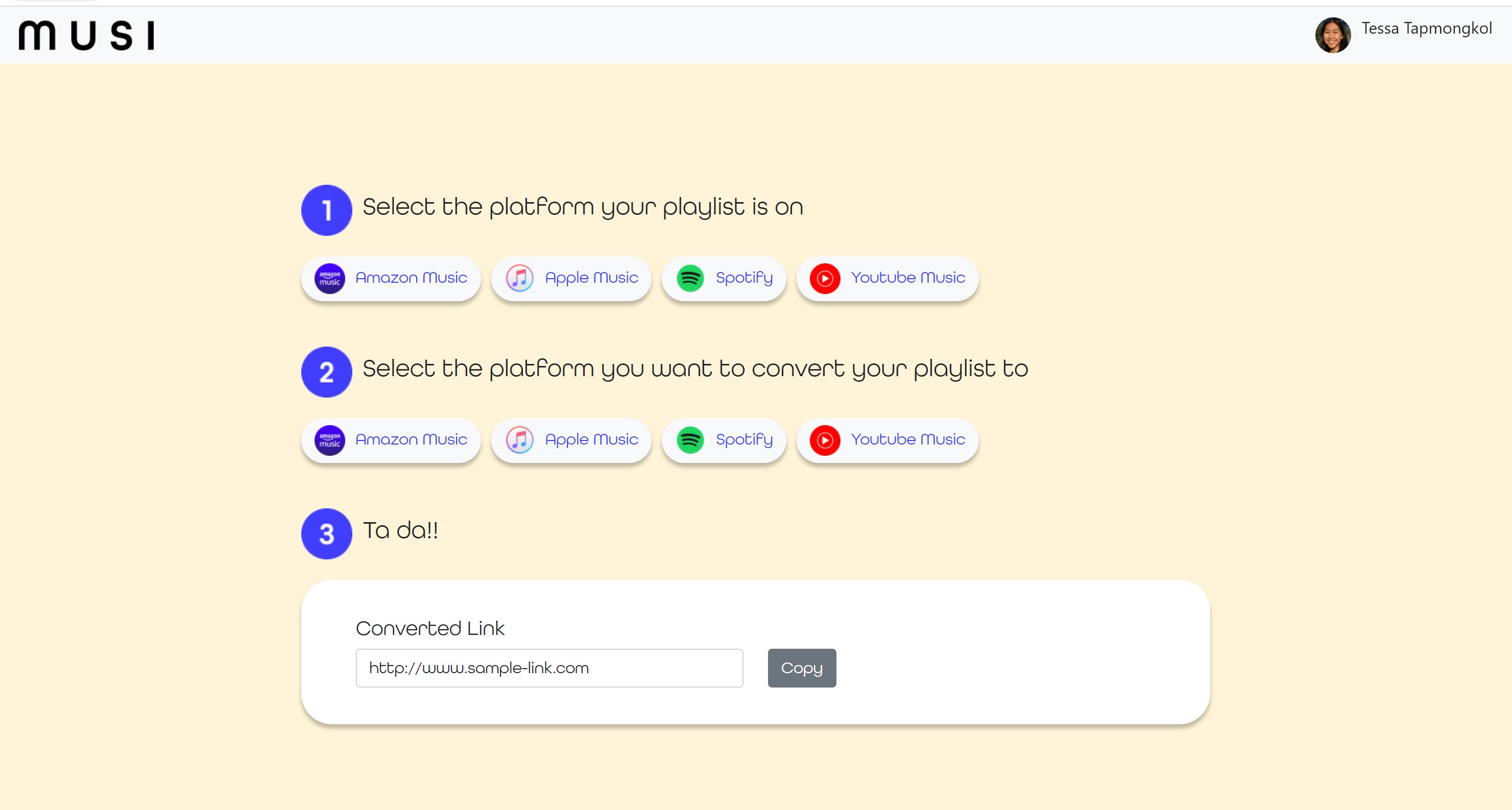
Task: Click the Tessa Tapmongkol username
Action: [1426, 28]
